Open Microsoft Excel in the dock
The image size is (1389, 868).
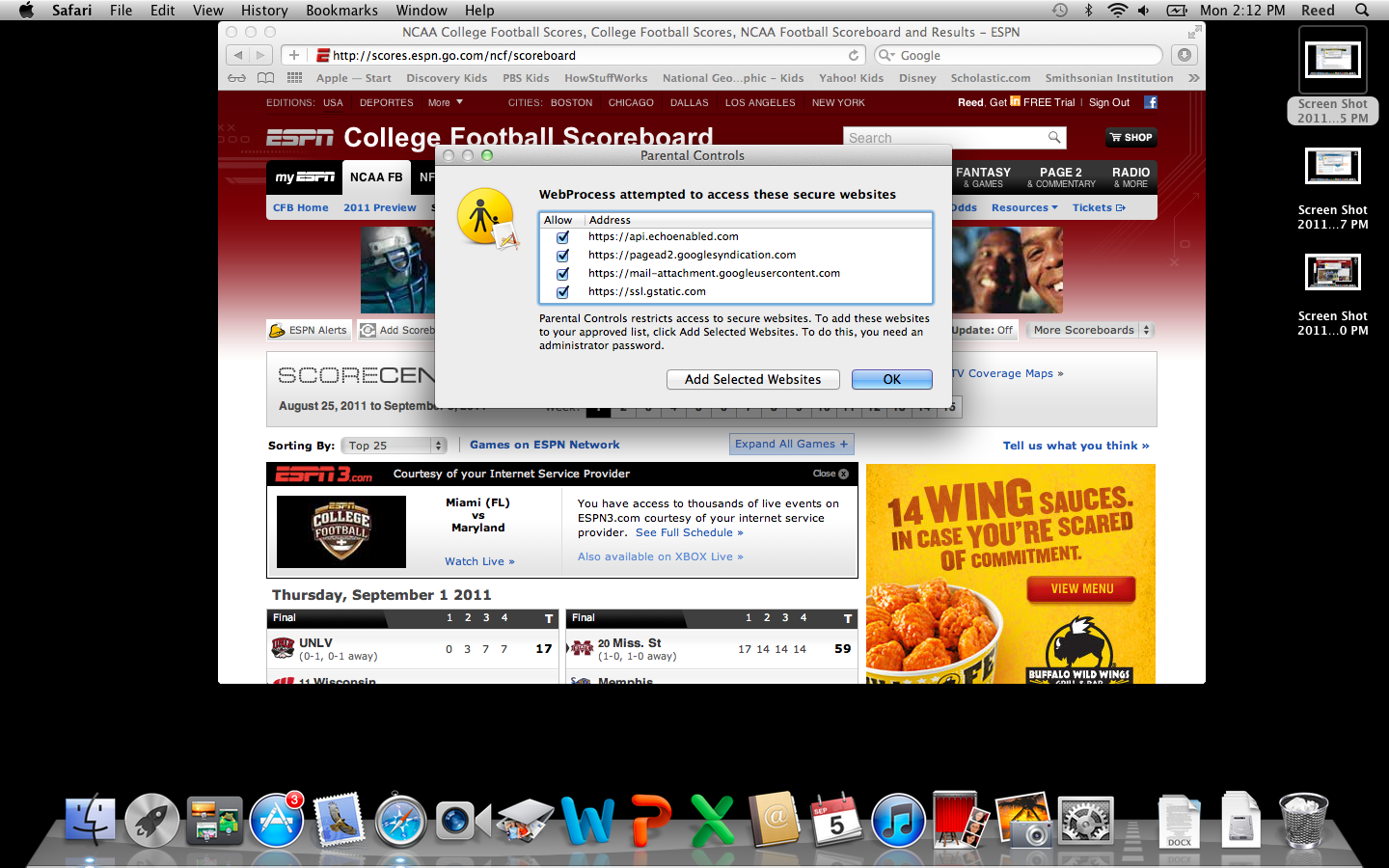pyautogui.click(x=713, y=821)
